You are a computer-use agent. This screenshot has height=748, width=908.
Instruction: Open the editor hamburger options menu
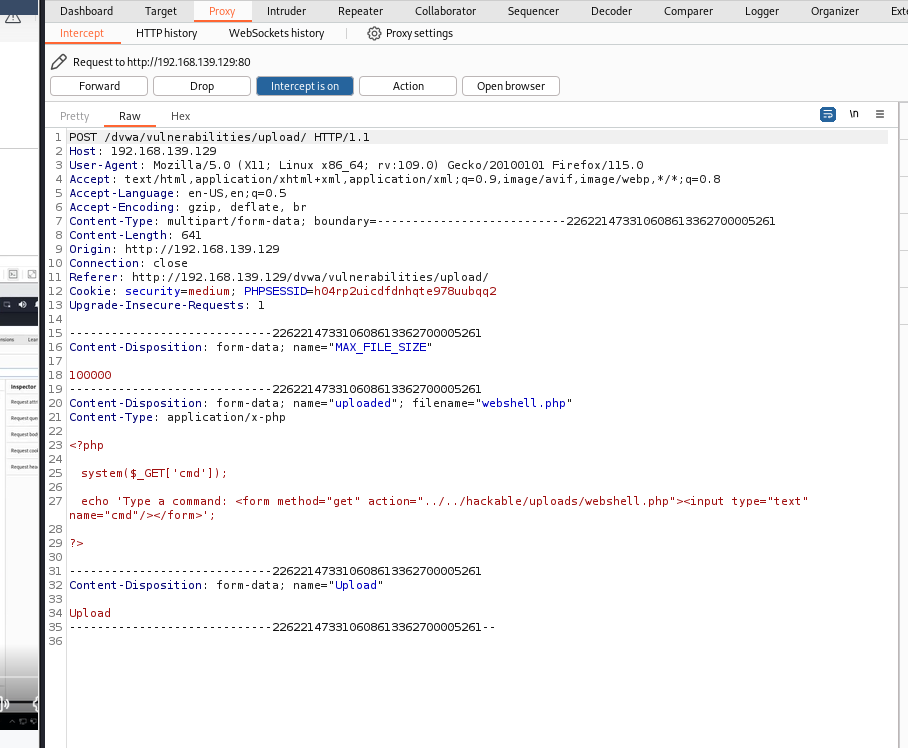(880, 114)
